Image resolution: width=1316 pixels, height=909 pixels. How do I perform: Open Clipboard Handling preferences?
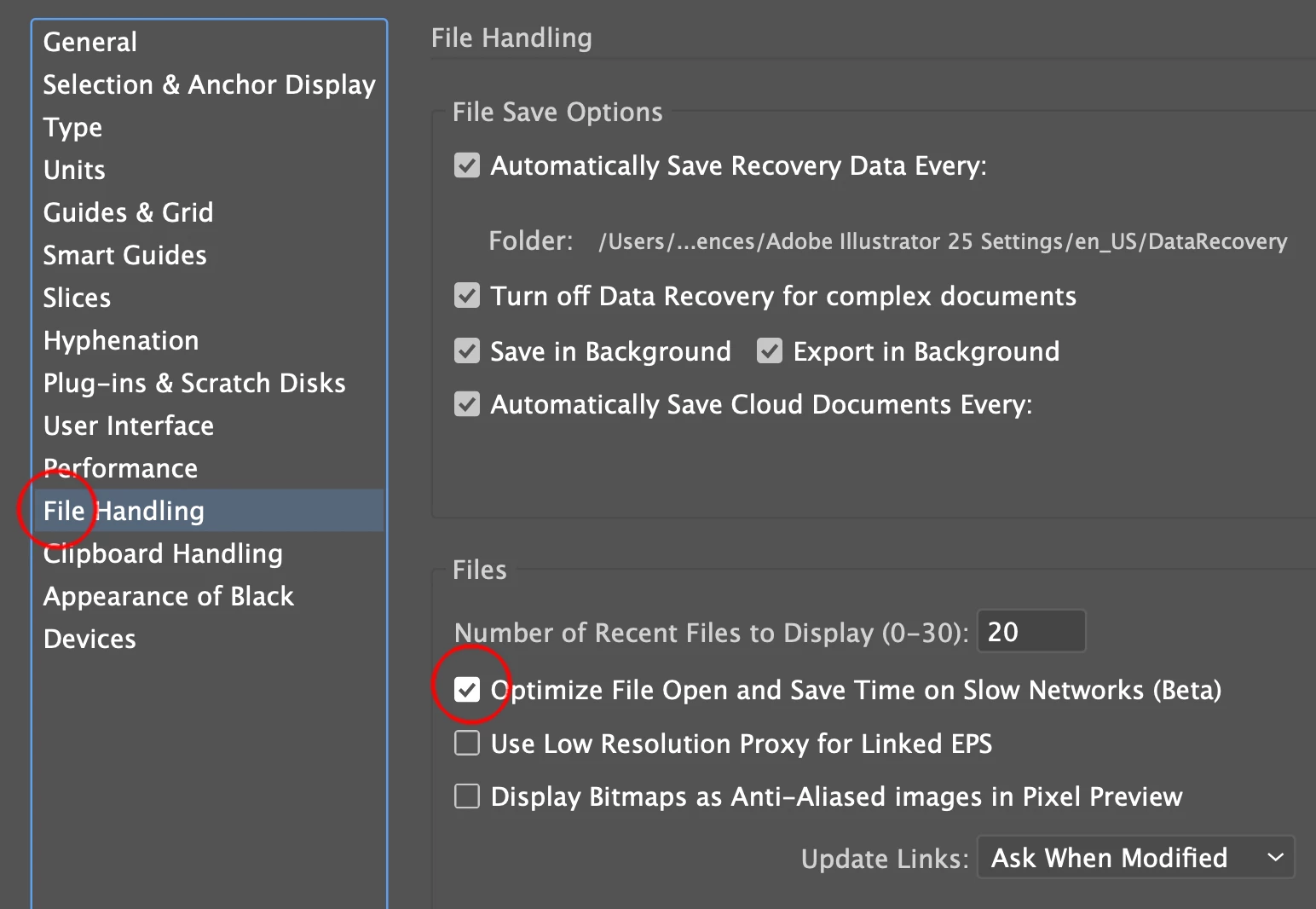click(x=164, y=553)
